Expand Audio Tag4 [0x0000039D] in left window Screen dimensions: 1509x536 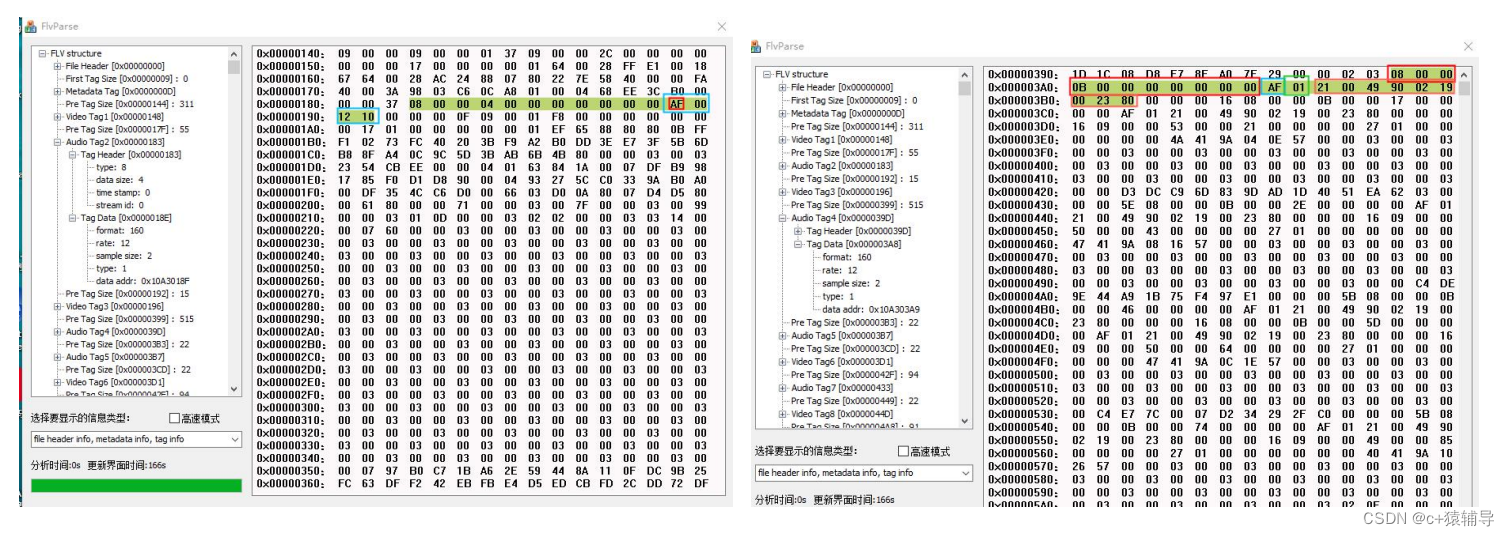(x=57, y=331)
